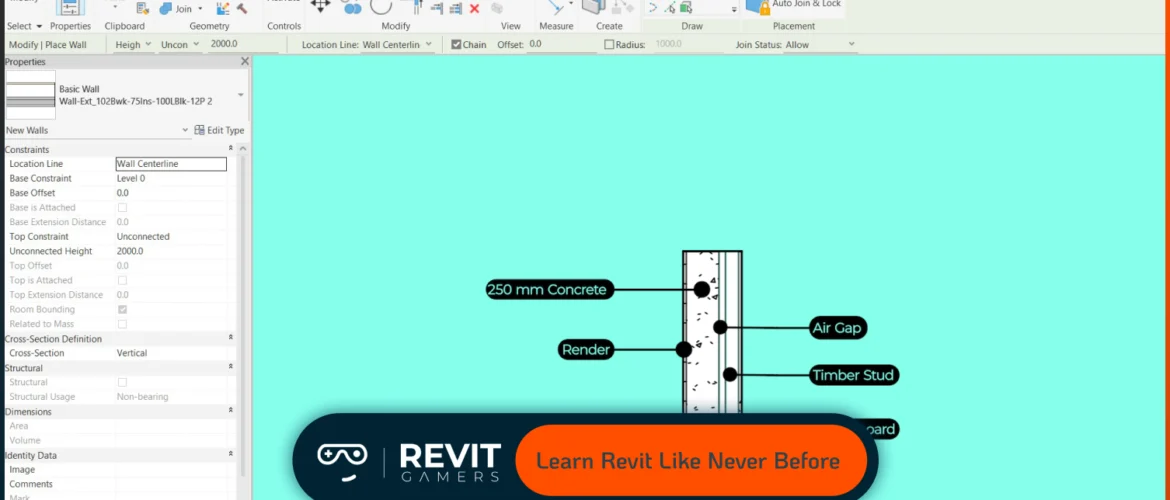Expand the Draw gallery arrow
1170x500 pixels.
733,10
